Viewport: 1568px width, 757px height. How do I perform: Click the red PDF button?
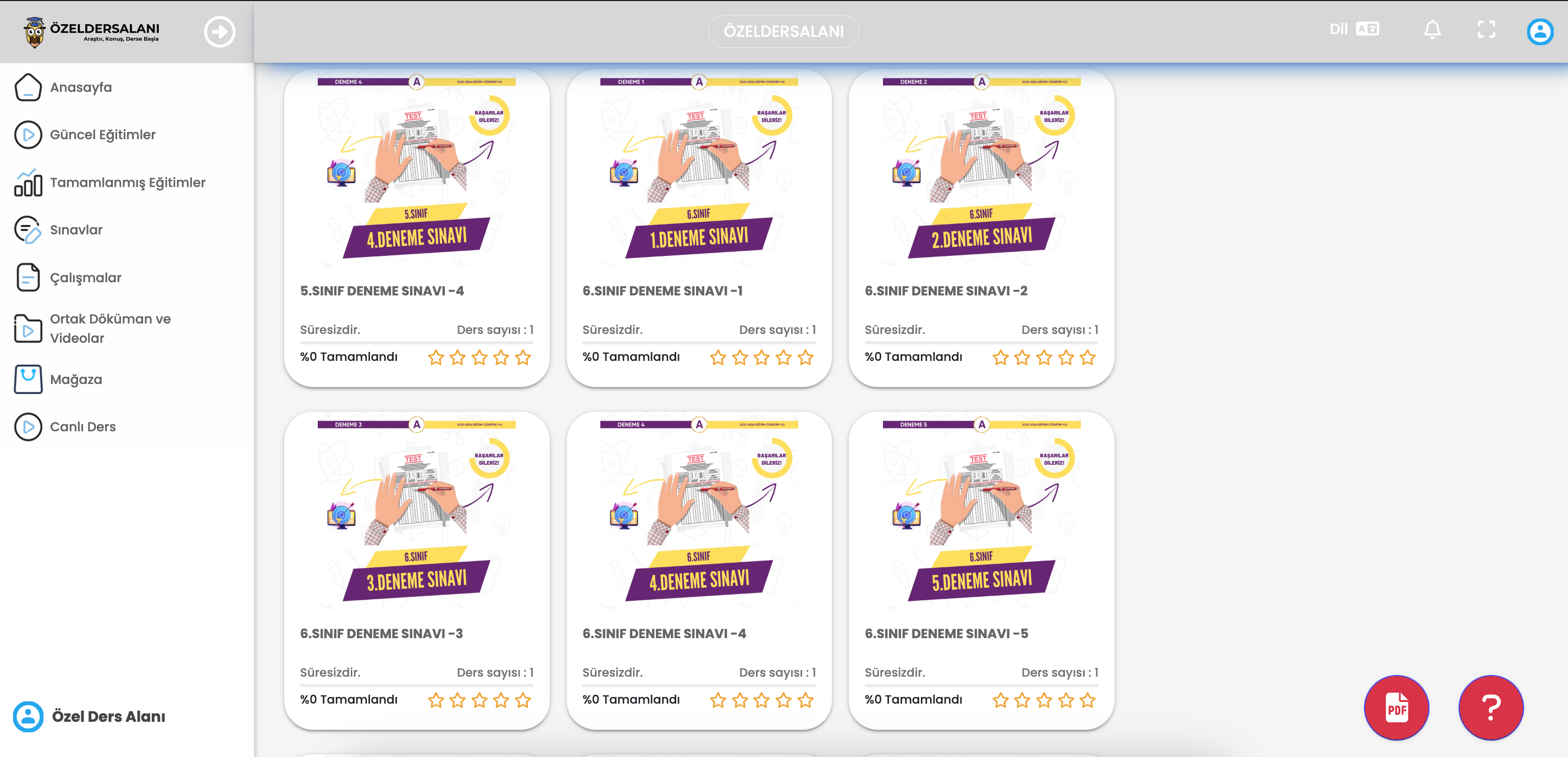point(1396,707)
